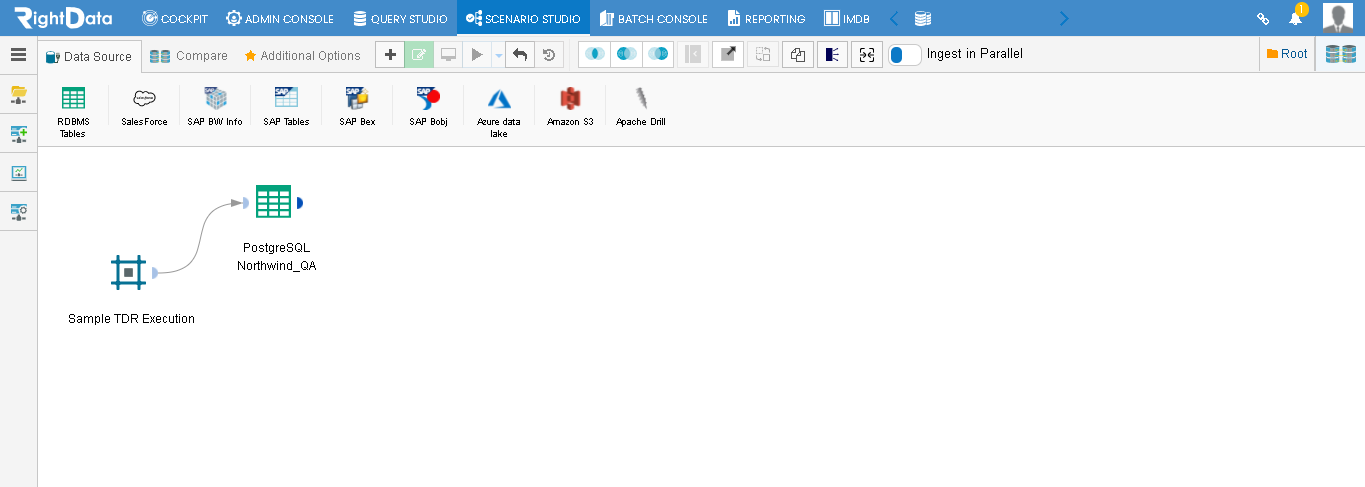Select the SAP Bobj data source
This screenshot has width=1365, height=487.
tap(428, 98)
